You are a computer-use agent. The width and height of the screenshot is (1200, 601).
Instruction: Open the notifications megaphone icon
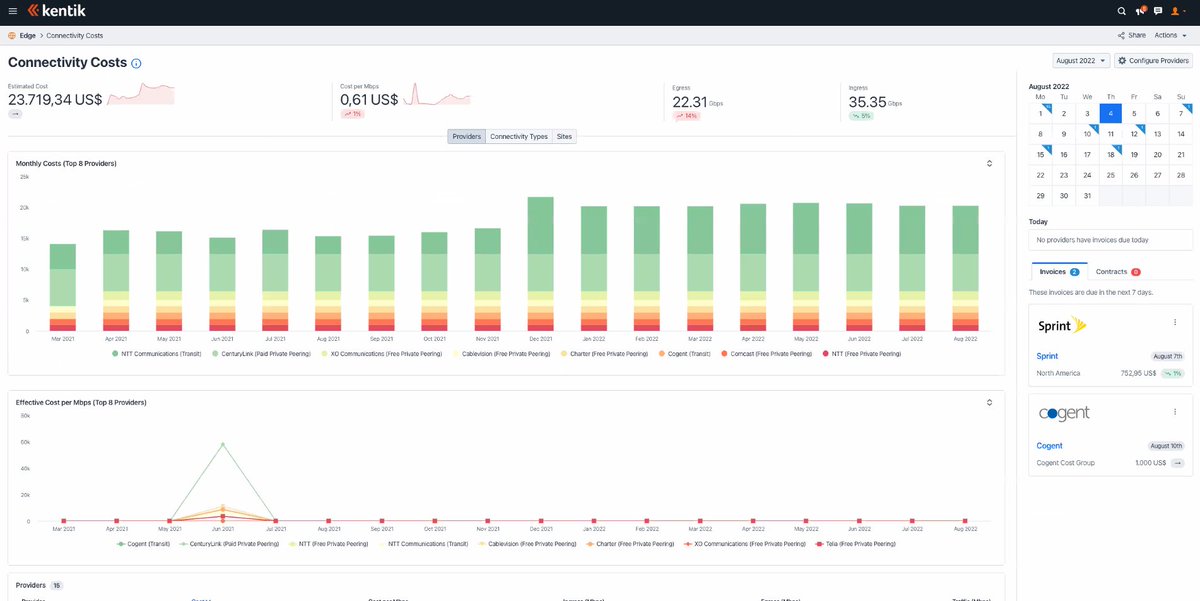pos(1140,11)
